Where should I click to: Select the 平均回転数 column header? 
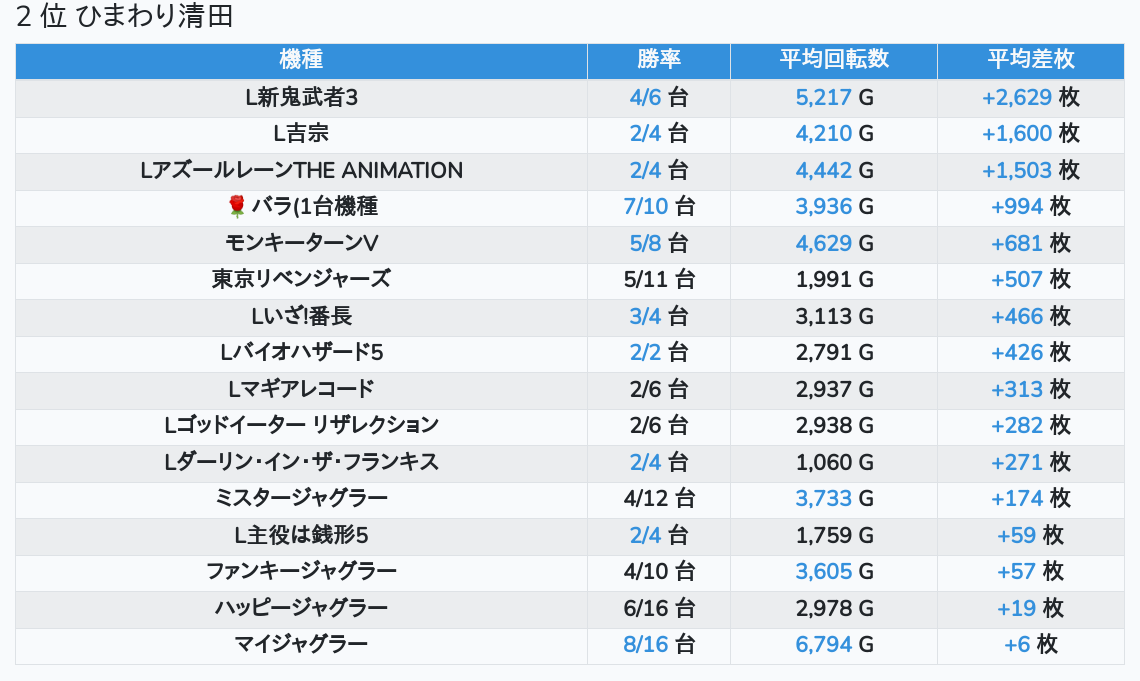(833, 60)
